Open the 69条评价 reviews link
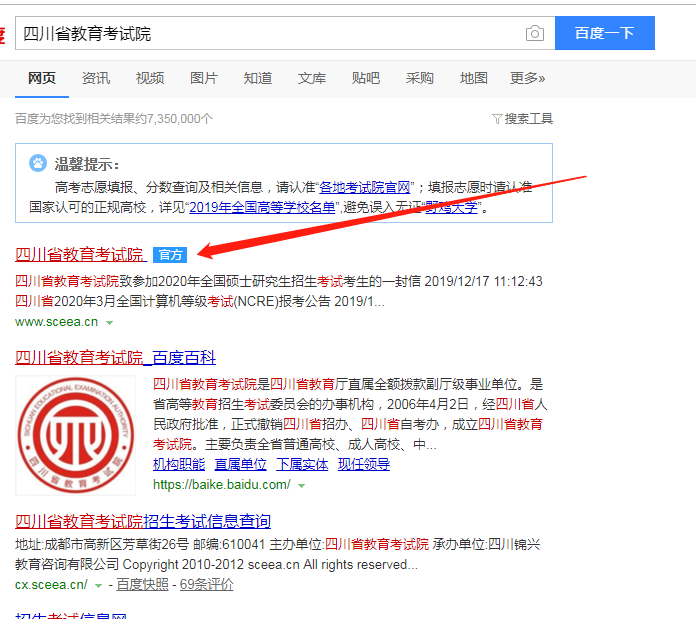 point(206,585)
